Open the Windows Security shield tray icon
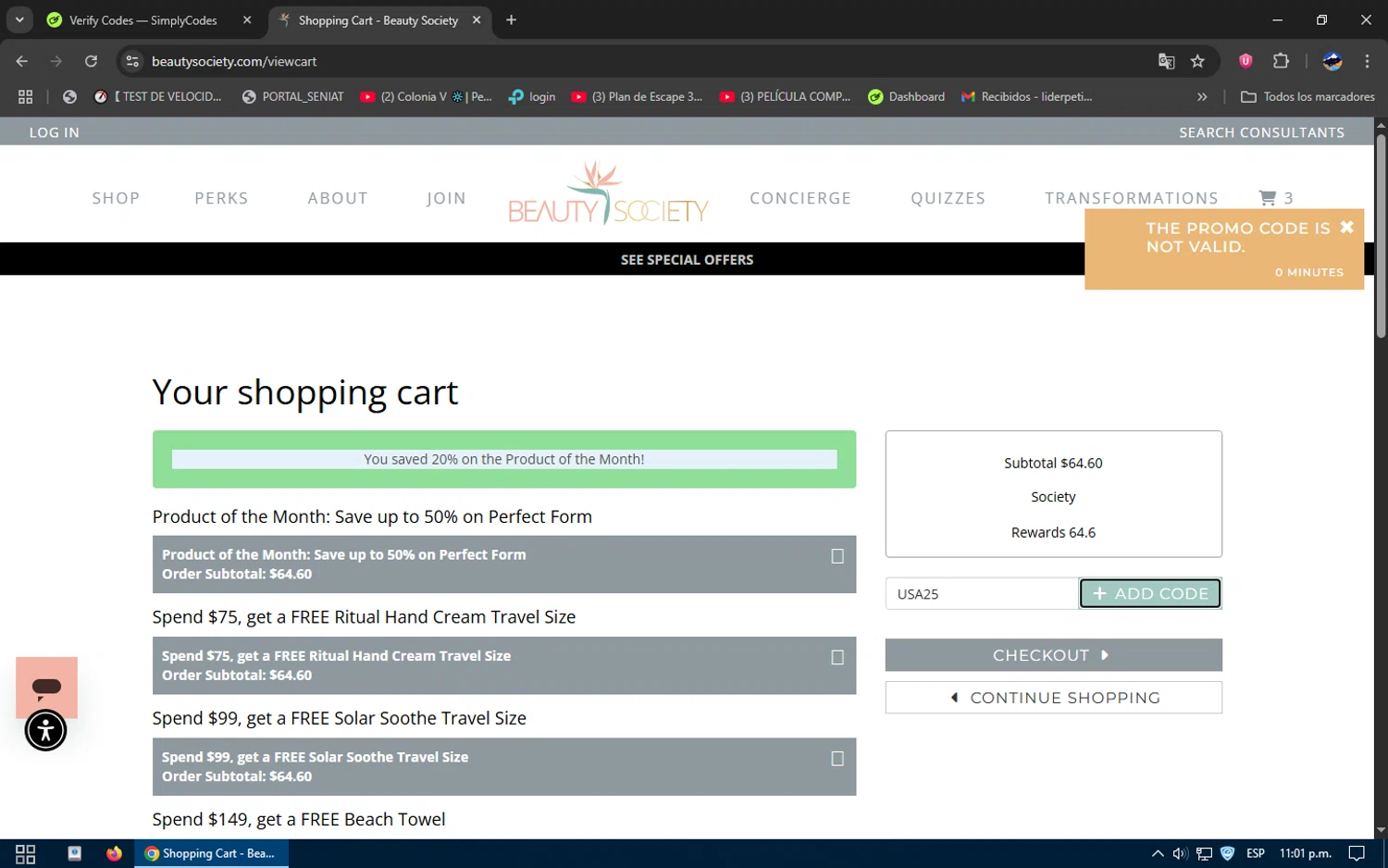1388x868 pixels. (x=1228, y=853)
